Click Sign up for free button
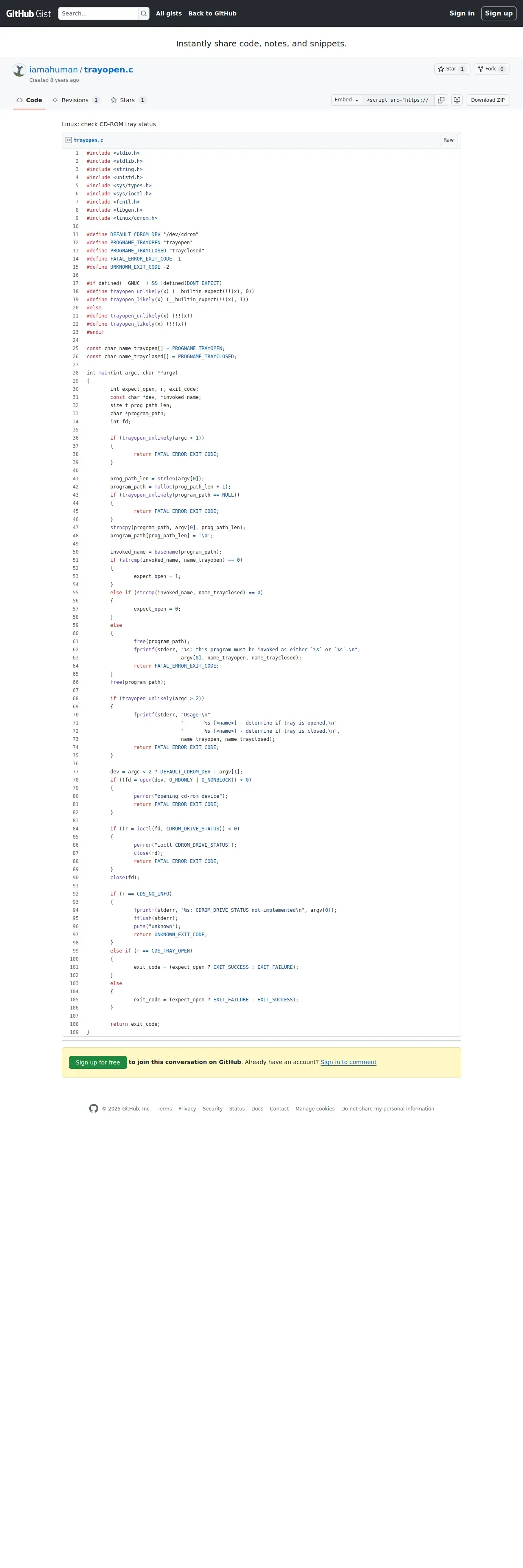Image resolution: width=523 pixels, height=1568 pixels. click(97, 1063)
